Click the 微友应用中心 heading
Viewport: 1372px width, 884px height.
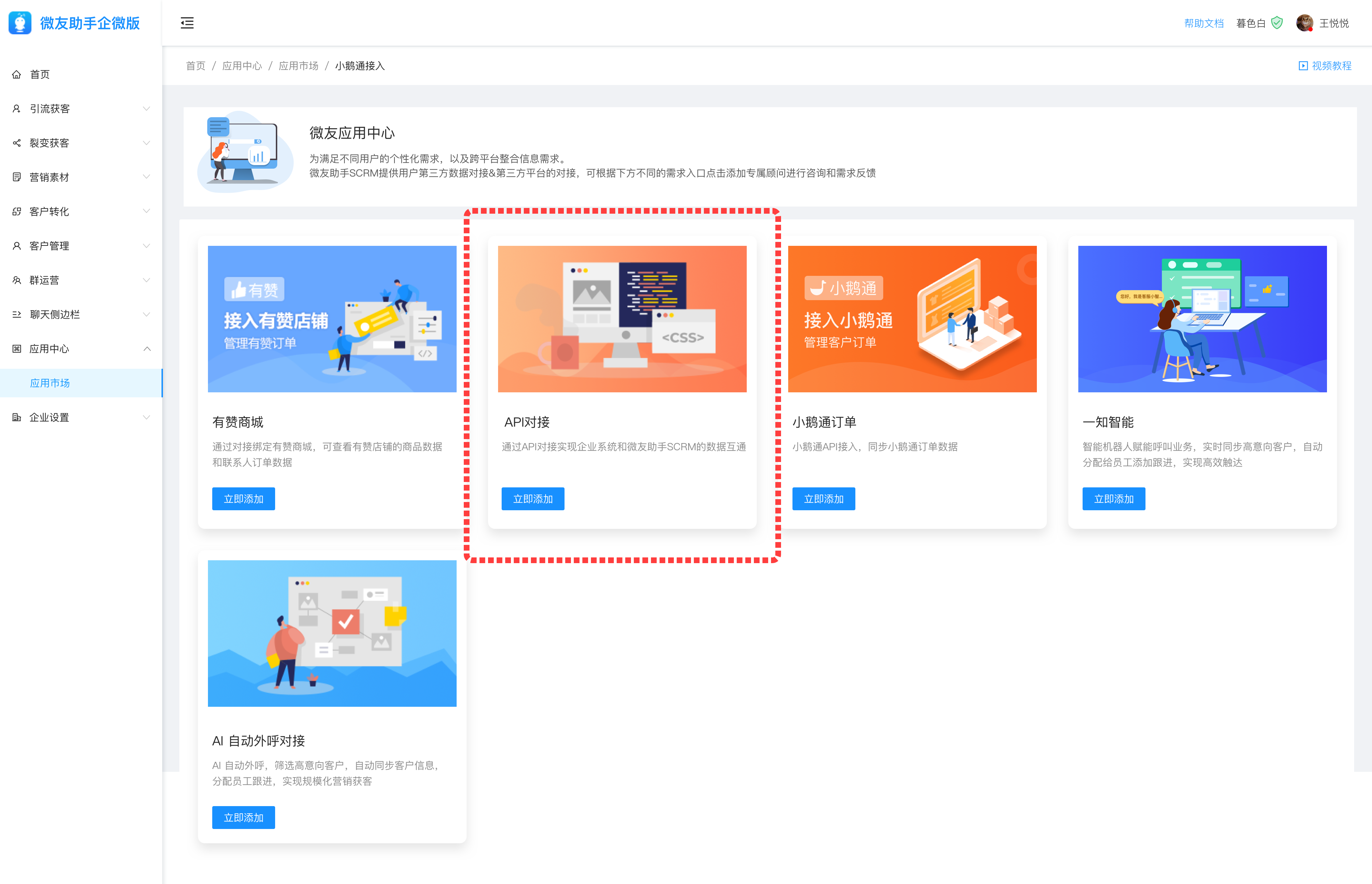352,133
